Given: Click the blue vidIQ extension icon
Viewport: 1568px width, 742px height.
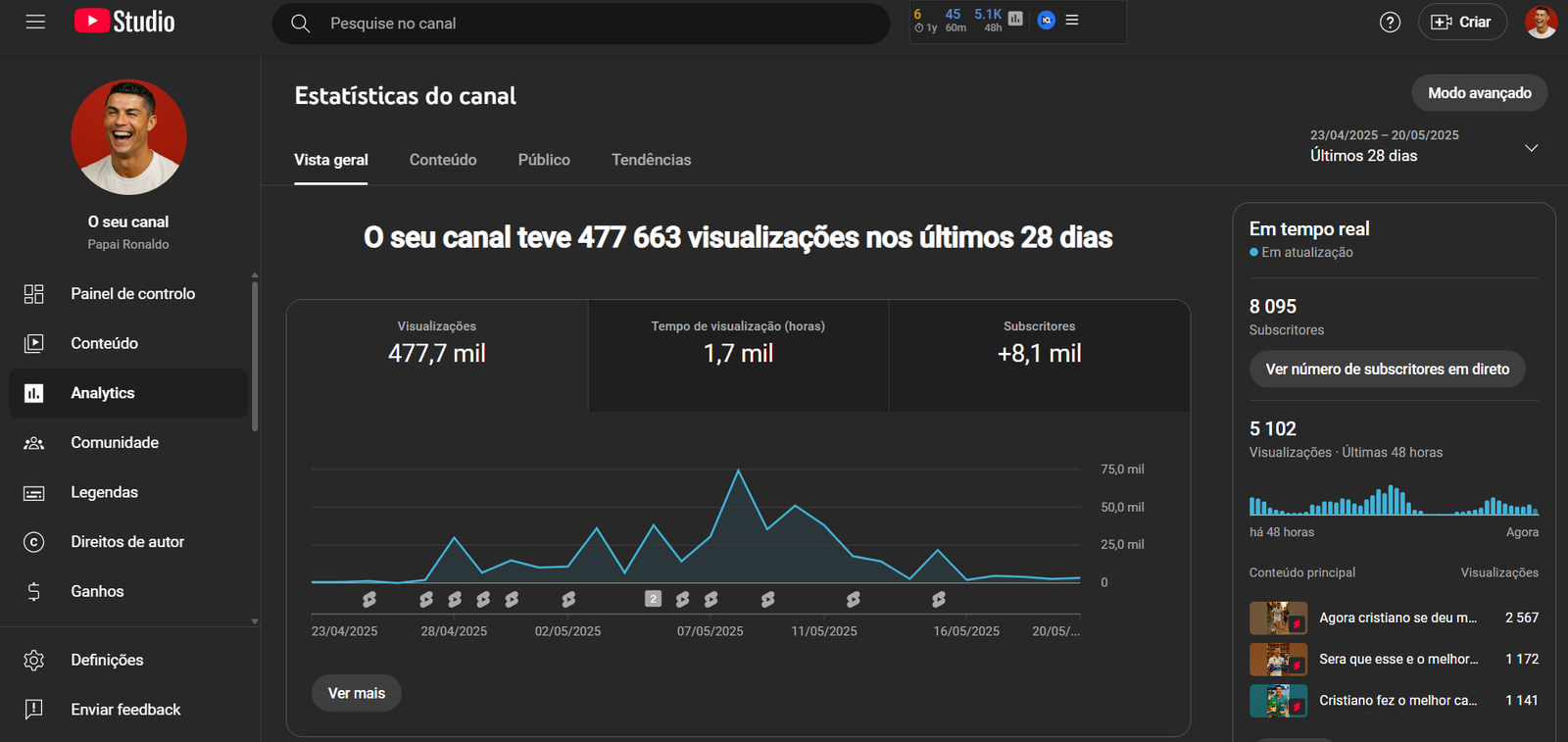Looking at the screenshot, I should [1047, 20].
